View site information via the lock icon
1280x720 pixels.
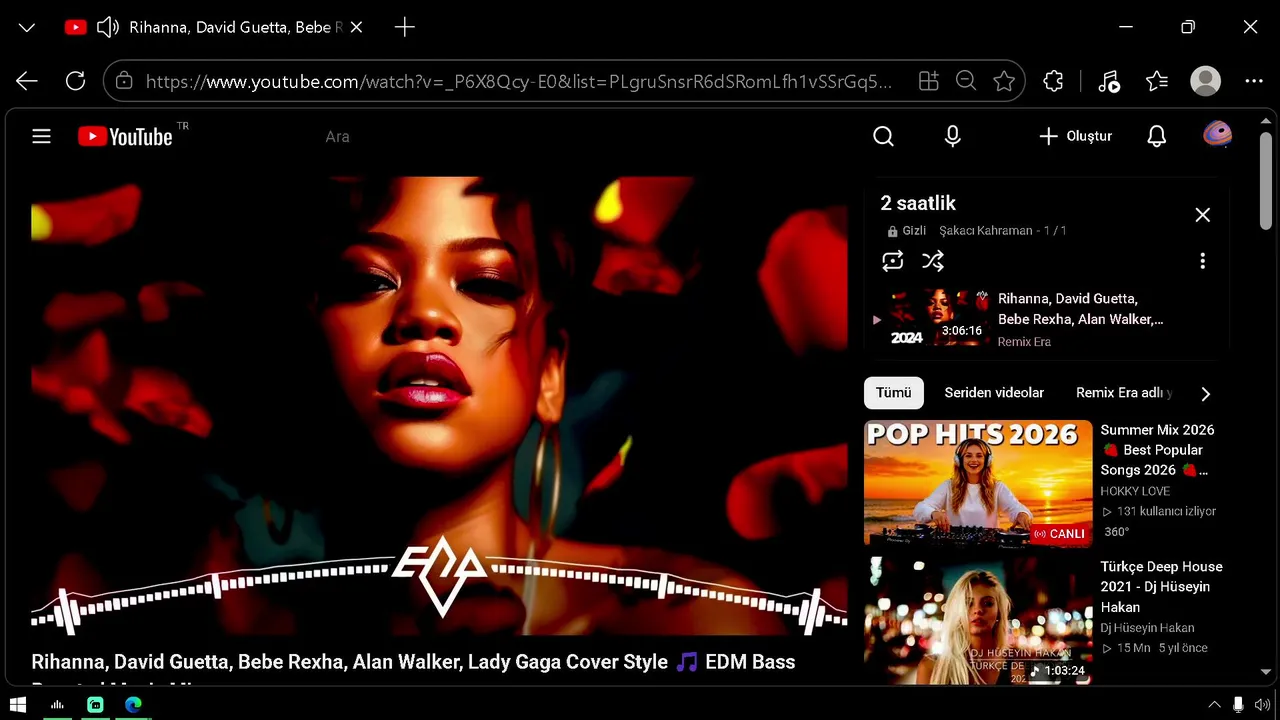pyautogui.click(x=124, y=81)
